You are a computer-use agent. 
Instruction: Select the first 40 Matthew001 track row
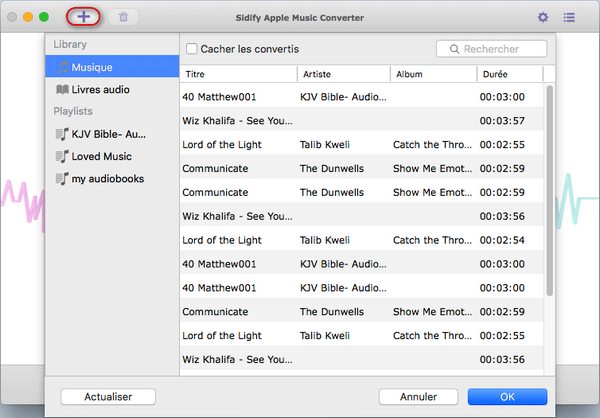362,97
